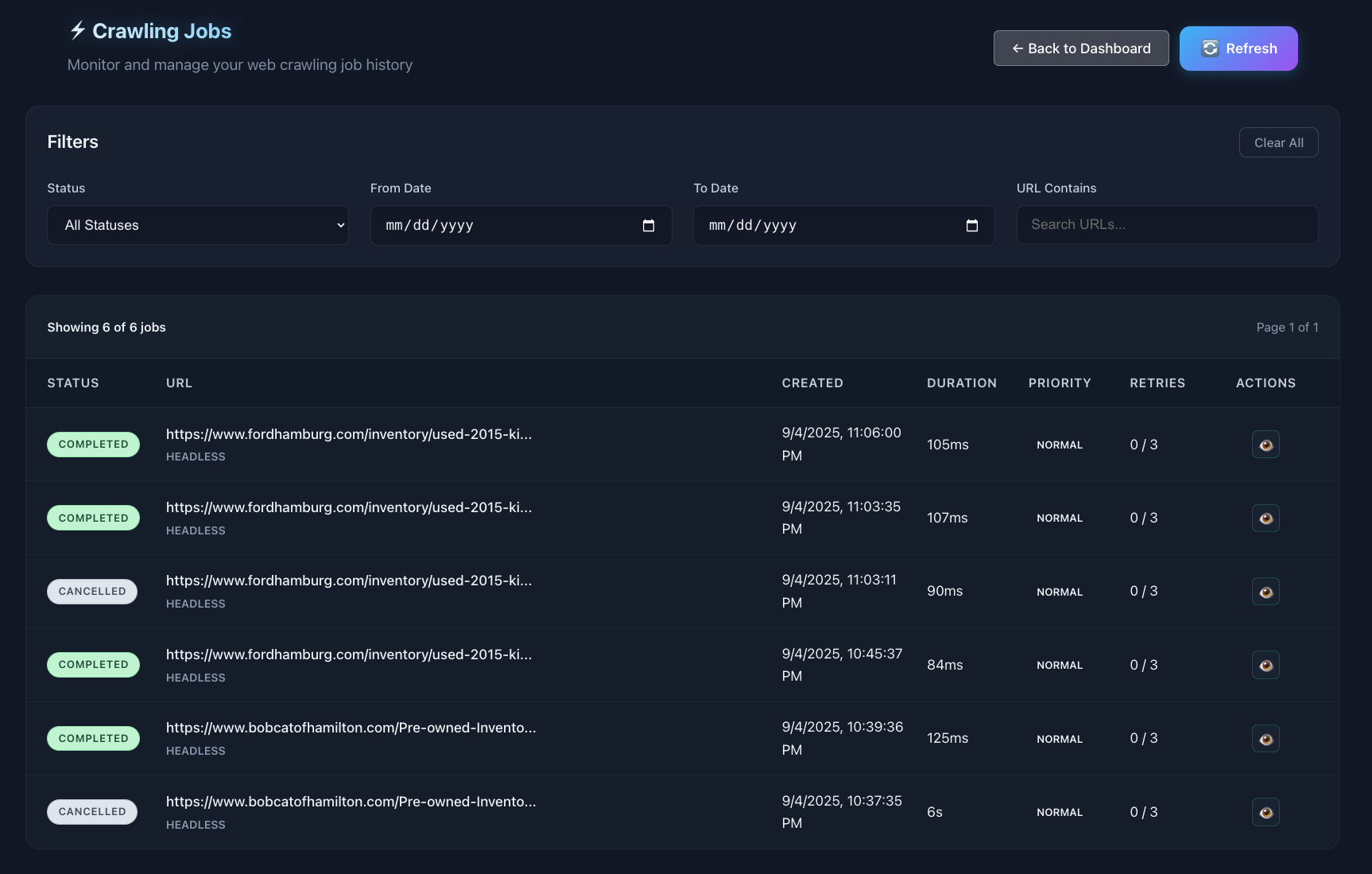Click the STATUS column header
The width and height of the screenshot is (1372, 874).
tap(72, 383)
